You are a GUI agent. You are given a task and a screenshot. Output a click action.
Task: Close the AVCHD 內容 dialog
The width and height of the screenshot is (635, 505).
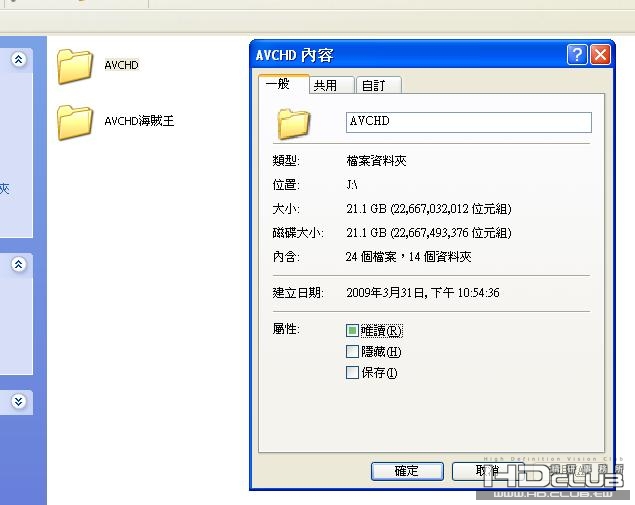(600, 54)
